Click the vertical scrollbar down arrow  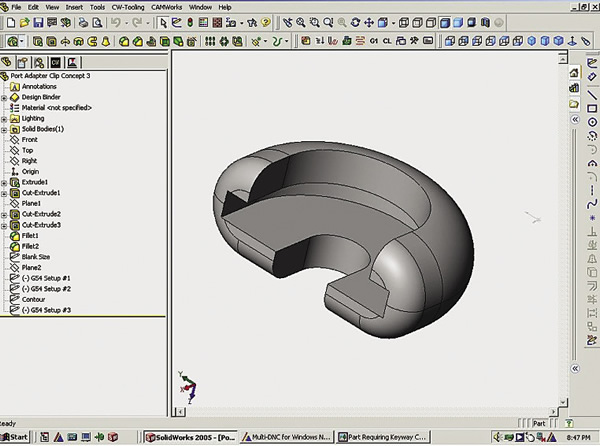tap(562, 402)
